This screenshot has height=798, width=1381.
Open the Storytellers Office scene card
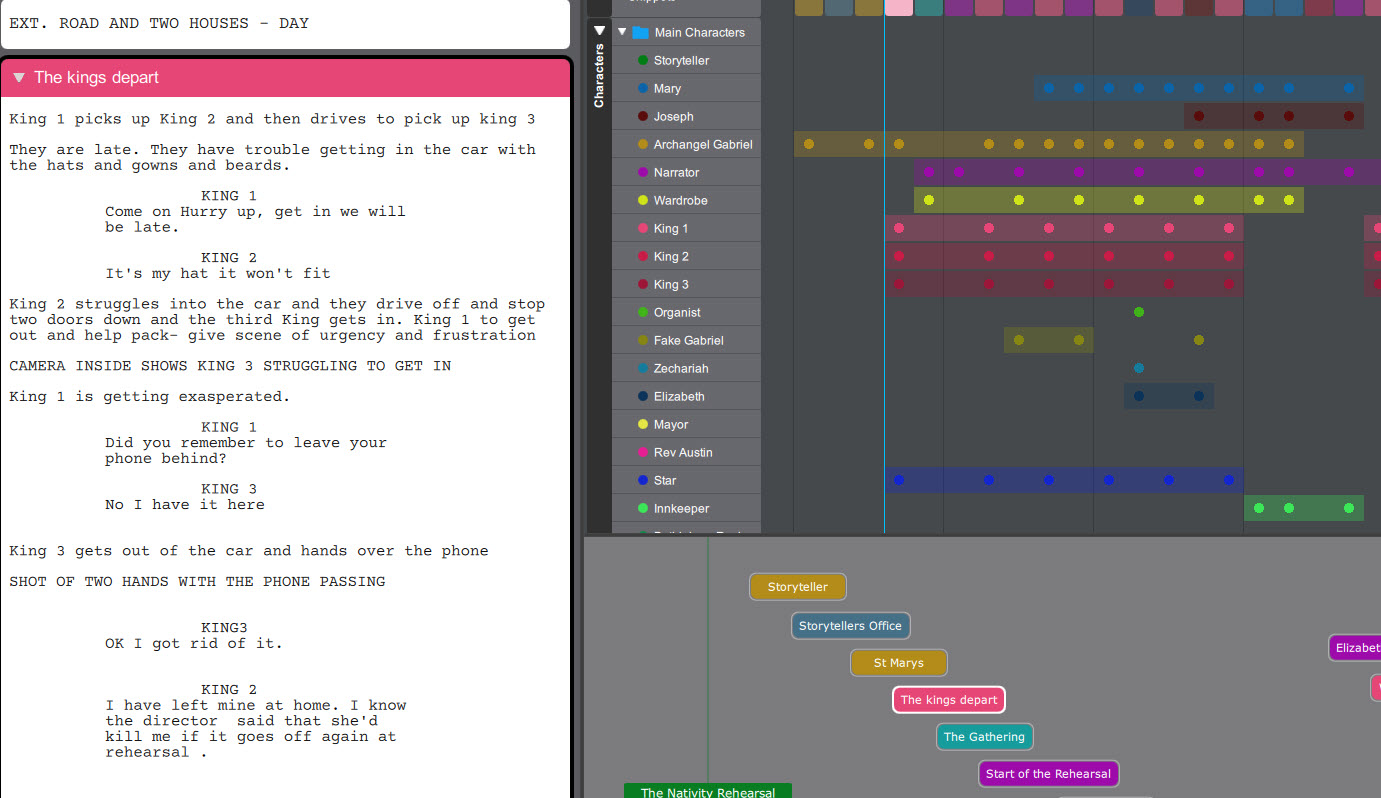[x=850, y=626]
